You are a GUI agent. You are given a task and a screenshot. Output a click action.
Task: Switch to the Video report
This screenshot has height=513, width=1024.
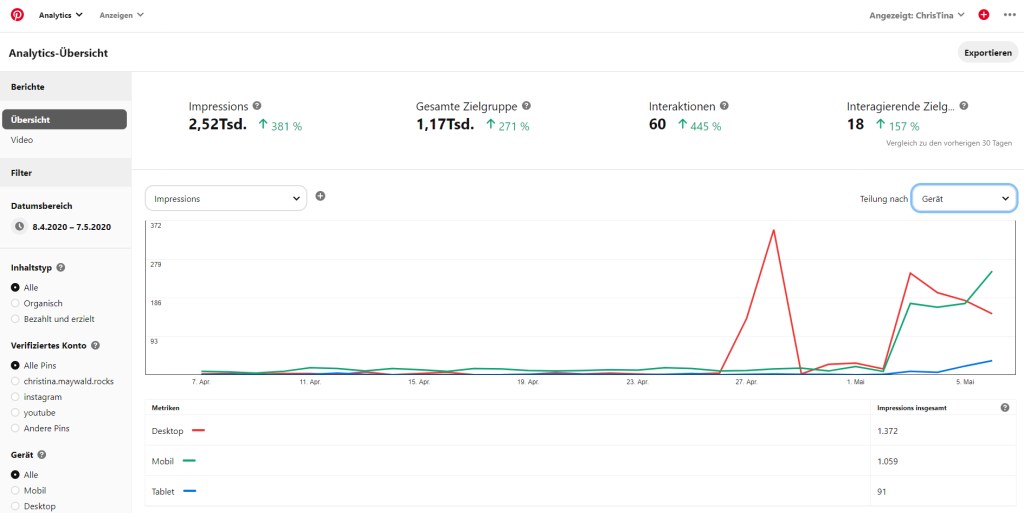pyautogui.click(x=22, y=140)
